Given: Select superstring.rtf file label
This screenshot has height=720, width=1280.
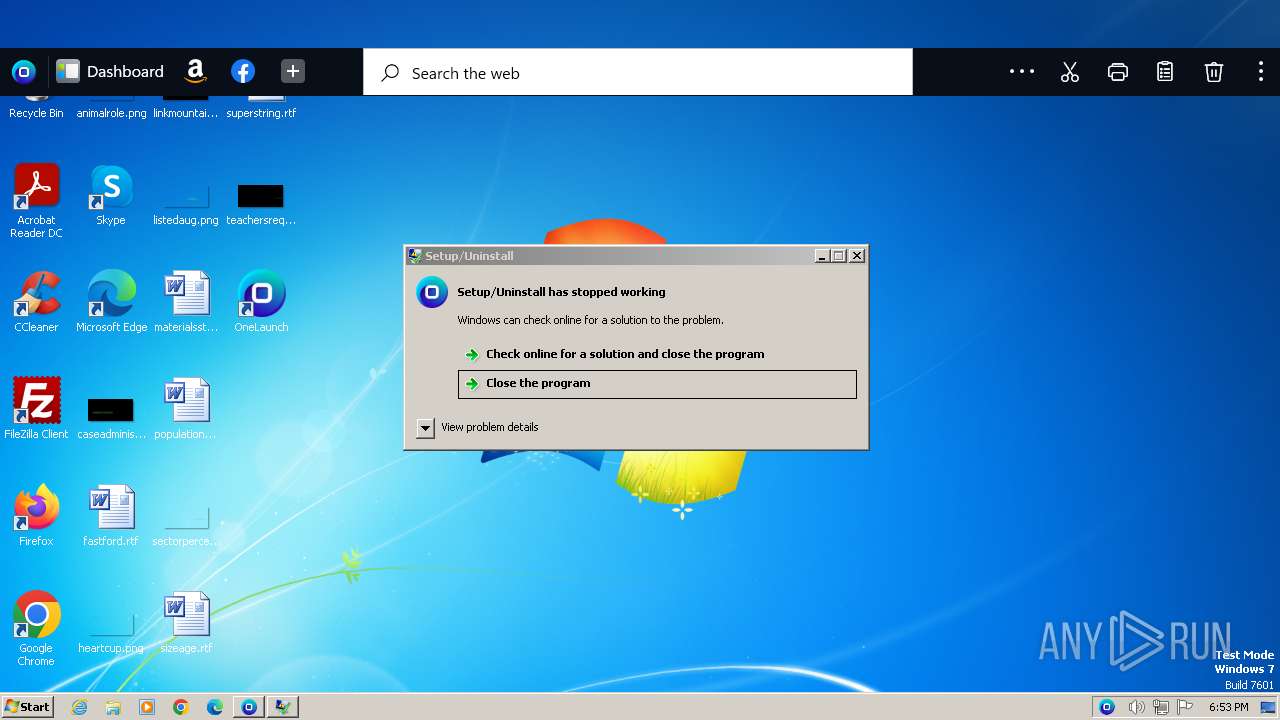Looking at the screenshot, I should [x=261, y=113].
